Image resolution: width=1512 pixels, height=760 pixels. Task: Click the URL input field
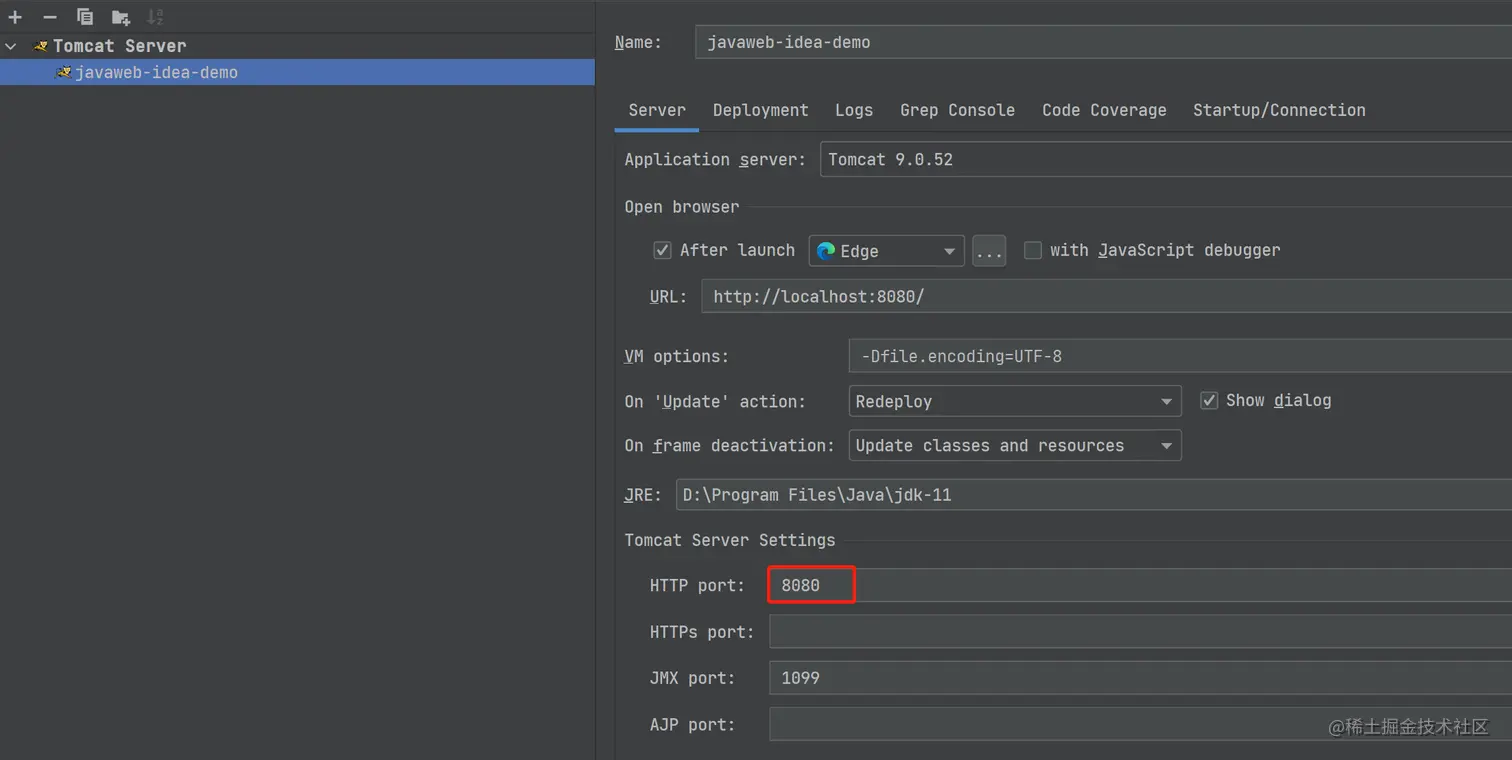point(1107,297)
